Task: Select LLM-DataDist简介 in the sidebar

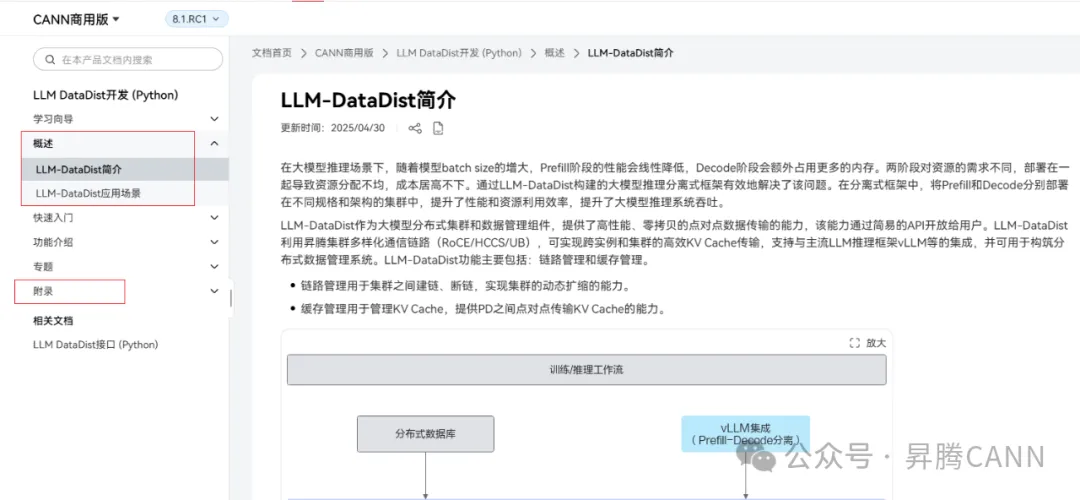Action: (x=79, y=169)
